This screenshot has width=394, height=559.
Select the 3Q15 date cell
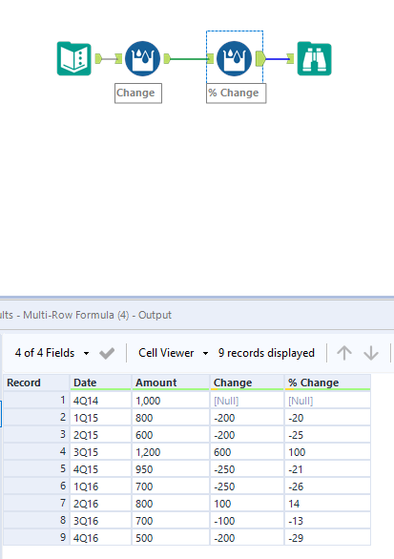point(101,452)
